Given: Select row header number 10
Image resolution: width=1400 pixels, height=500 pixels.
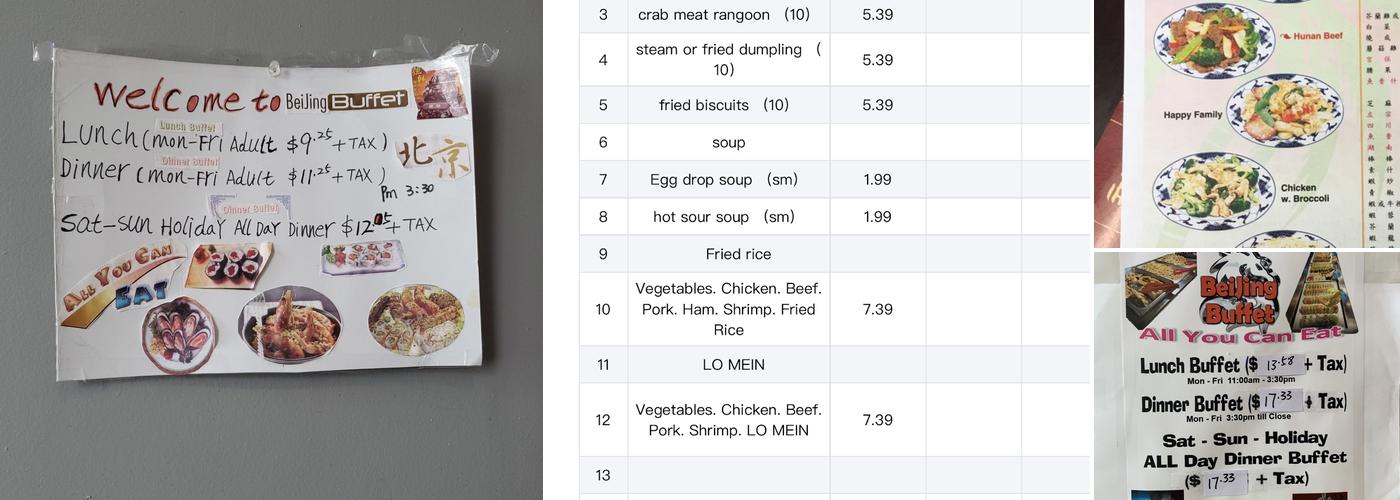Looking at the screenshot, I should 603,309.
